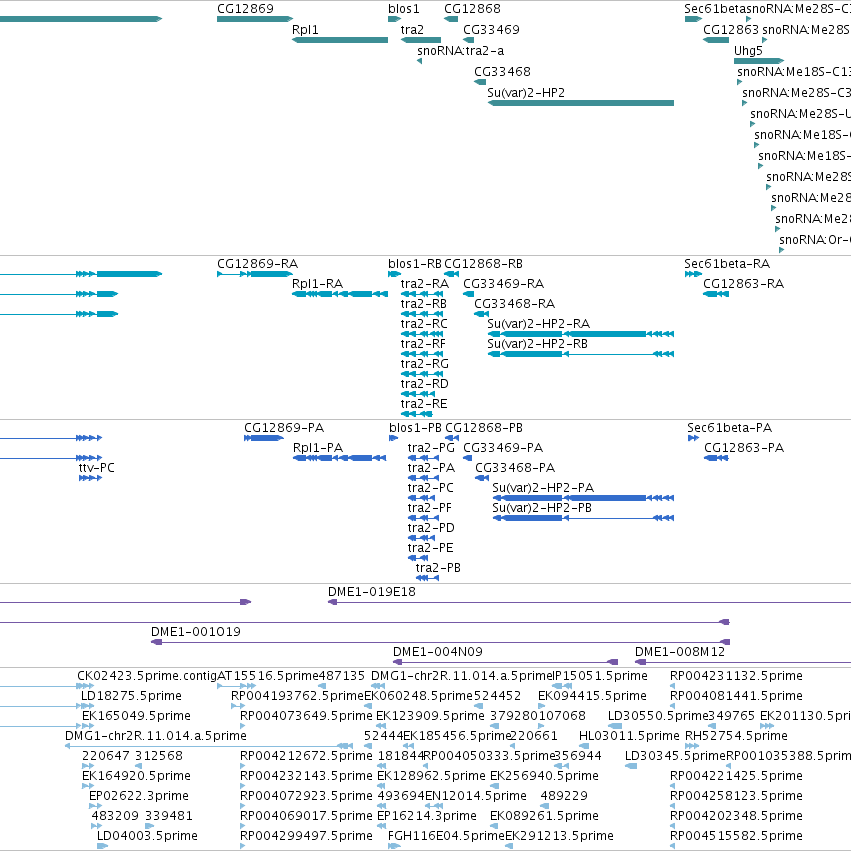The height and width of the screenshot is (851, 851).
Task: Open transcript CG33468-RA label
Action: [515, 304]
